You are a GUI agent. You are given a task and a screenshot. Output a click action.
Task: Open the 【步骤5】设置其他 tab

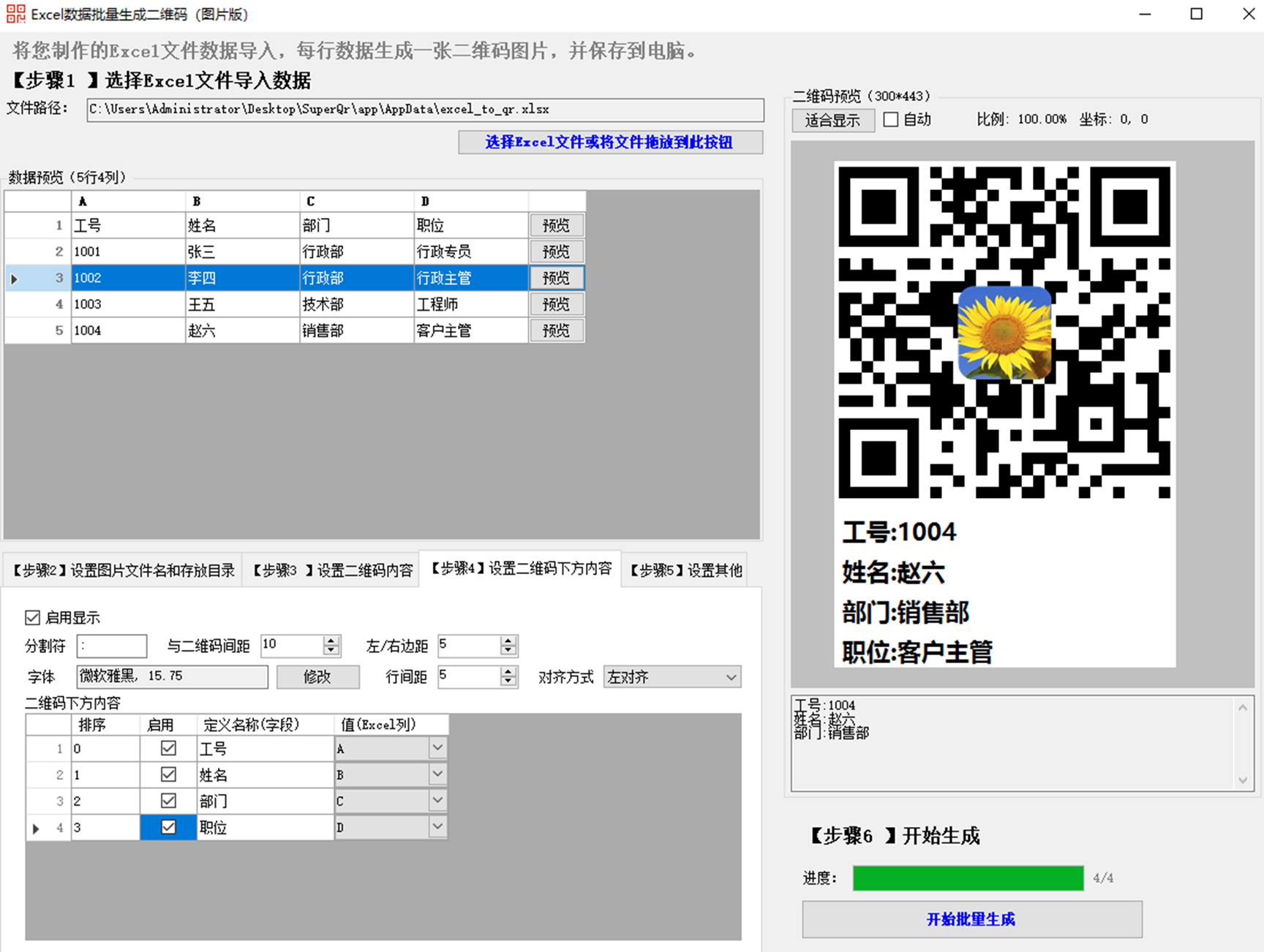[685, 570]
